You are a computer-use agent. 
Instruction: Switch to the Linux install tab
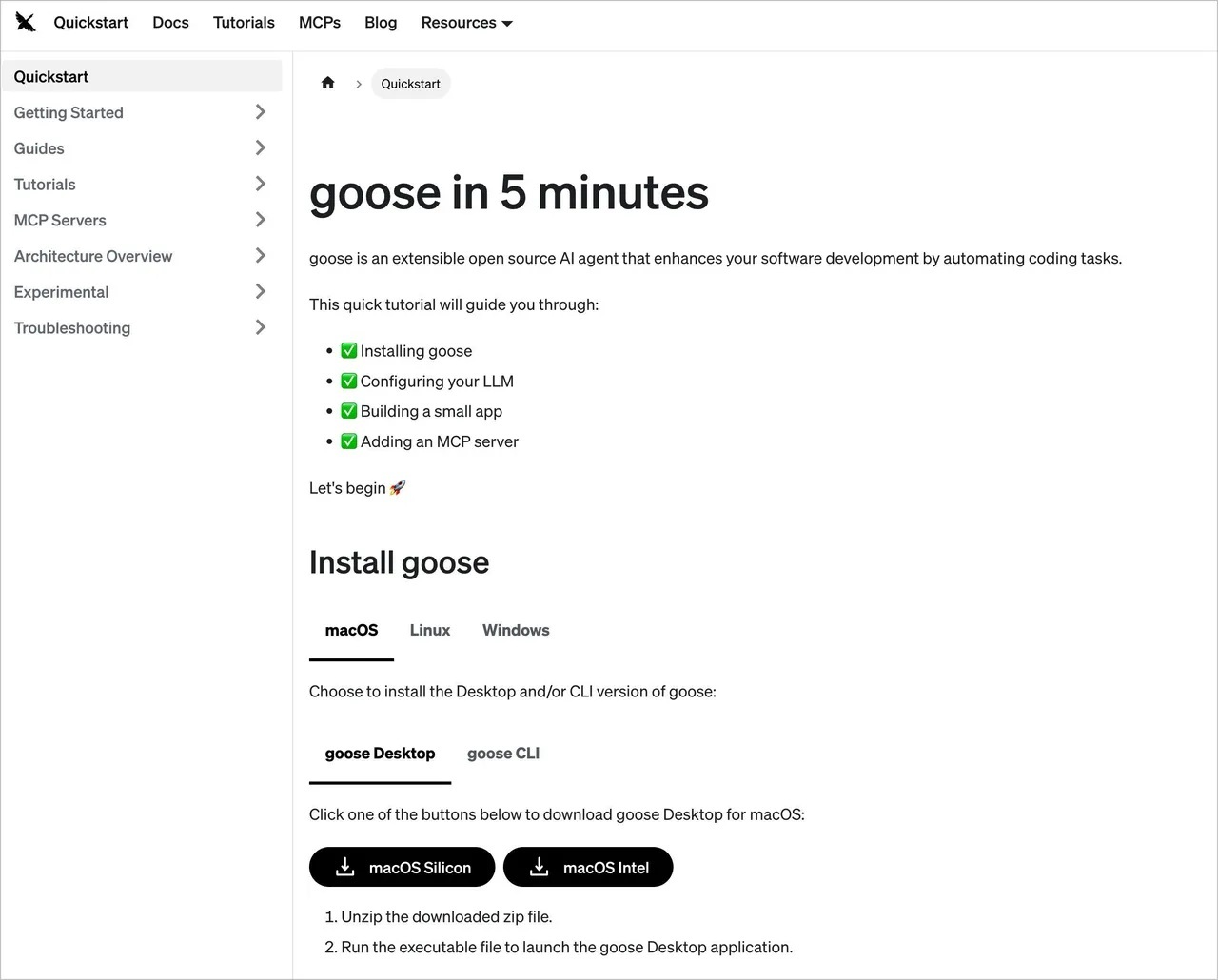tap(430, 630)
